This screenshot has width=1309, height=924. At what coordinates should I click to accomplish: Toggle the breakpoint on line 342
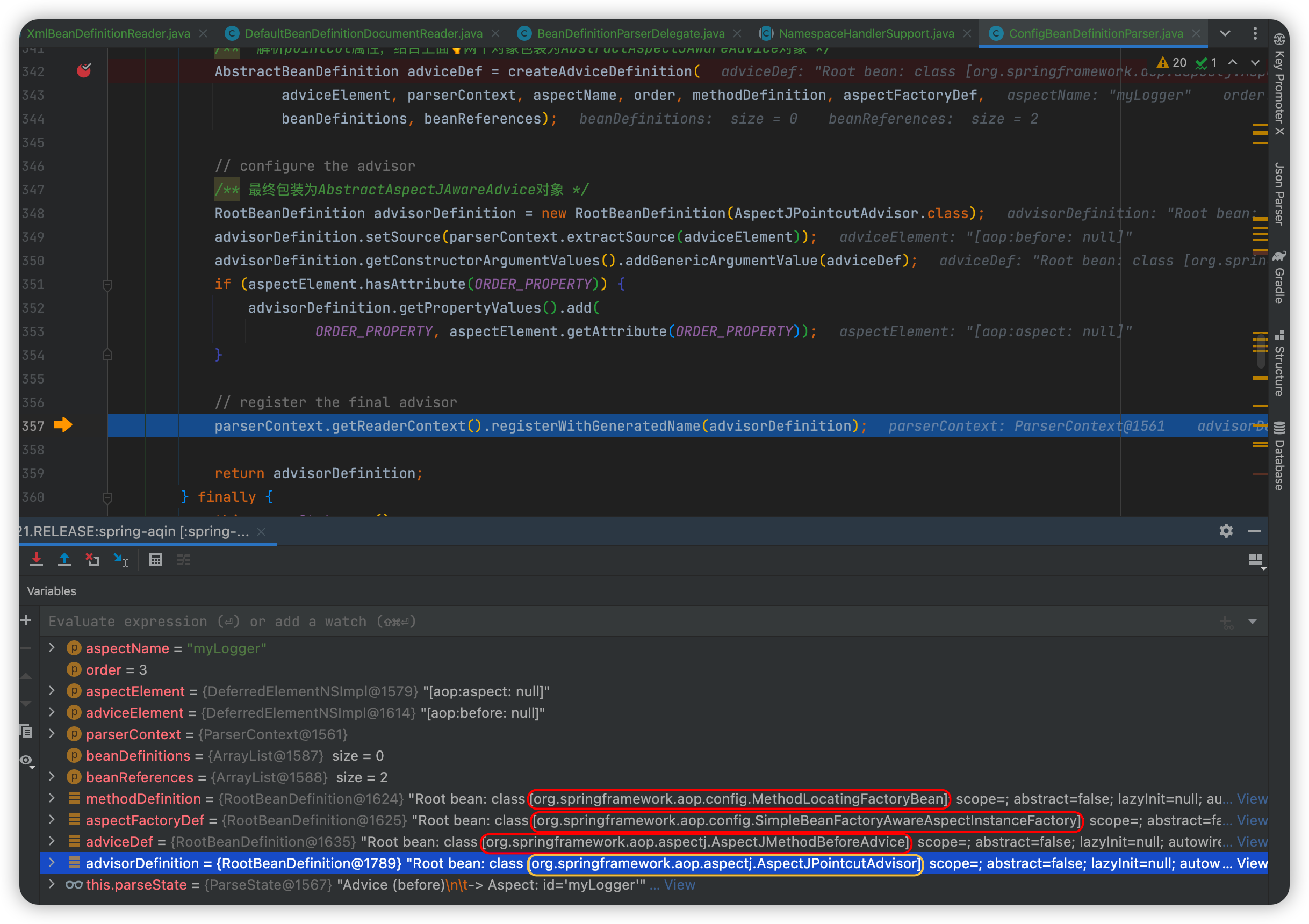click(x=84, y=71)
